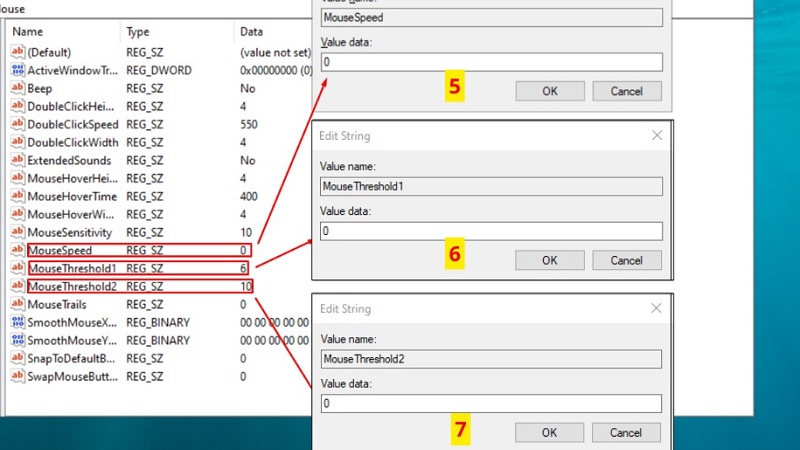Select the MouseThreshold1 entry name
Screen dimensions: 800x450
[72, 268]
